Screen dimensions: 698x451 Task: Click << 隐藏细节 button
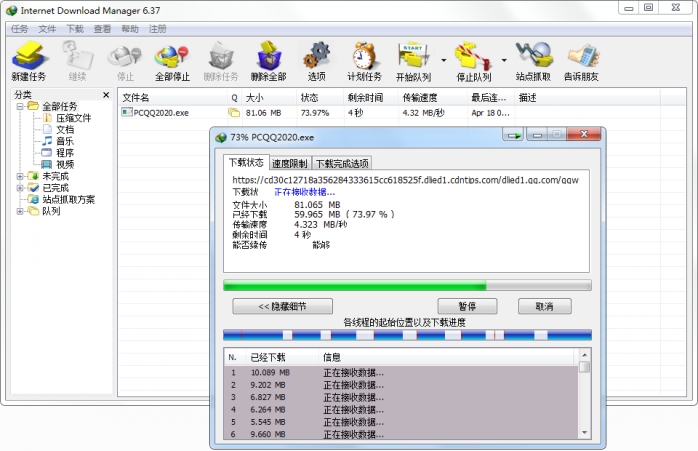[282, 306]
